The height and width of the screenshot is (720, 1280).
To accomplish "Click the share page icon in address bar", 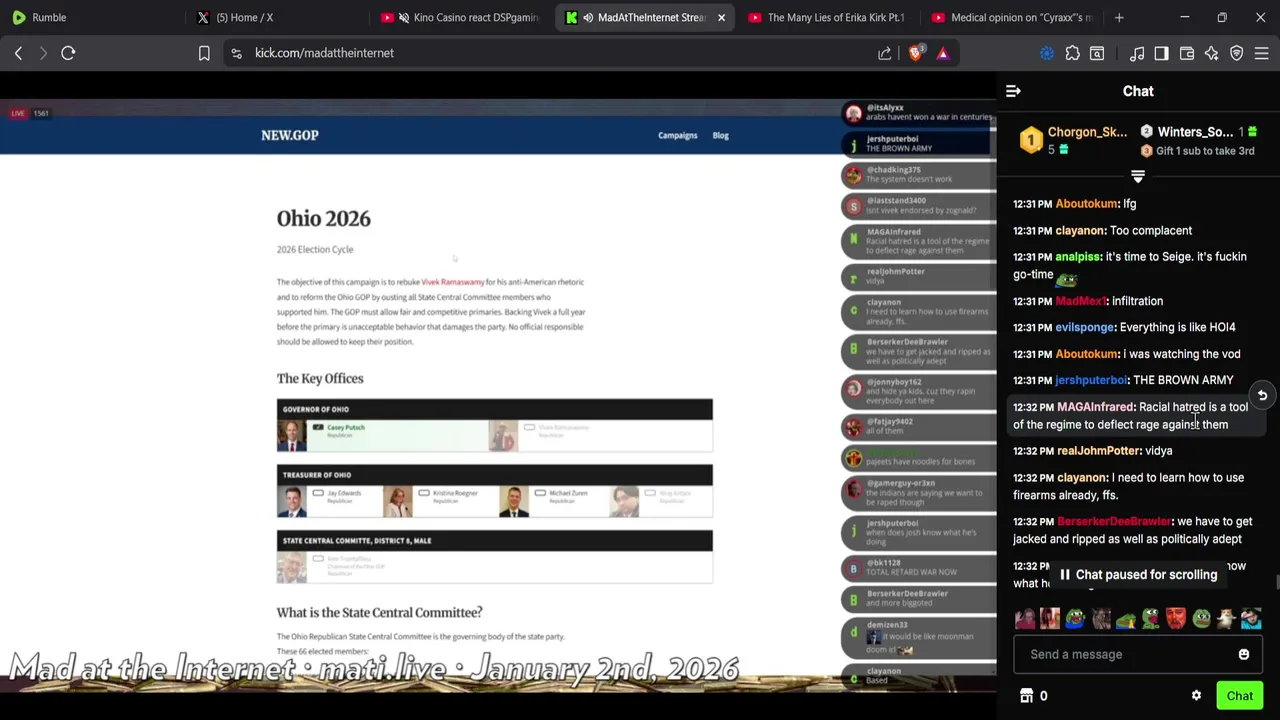I will 885,53.
